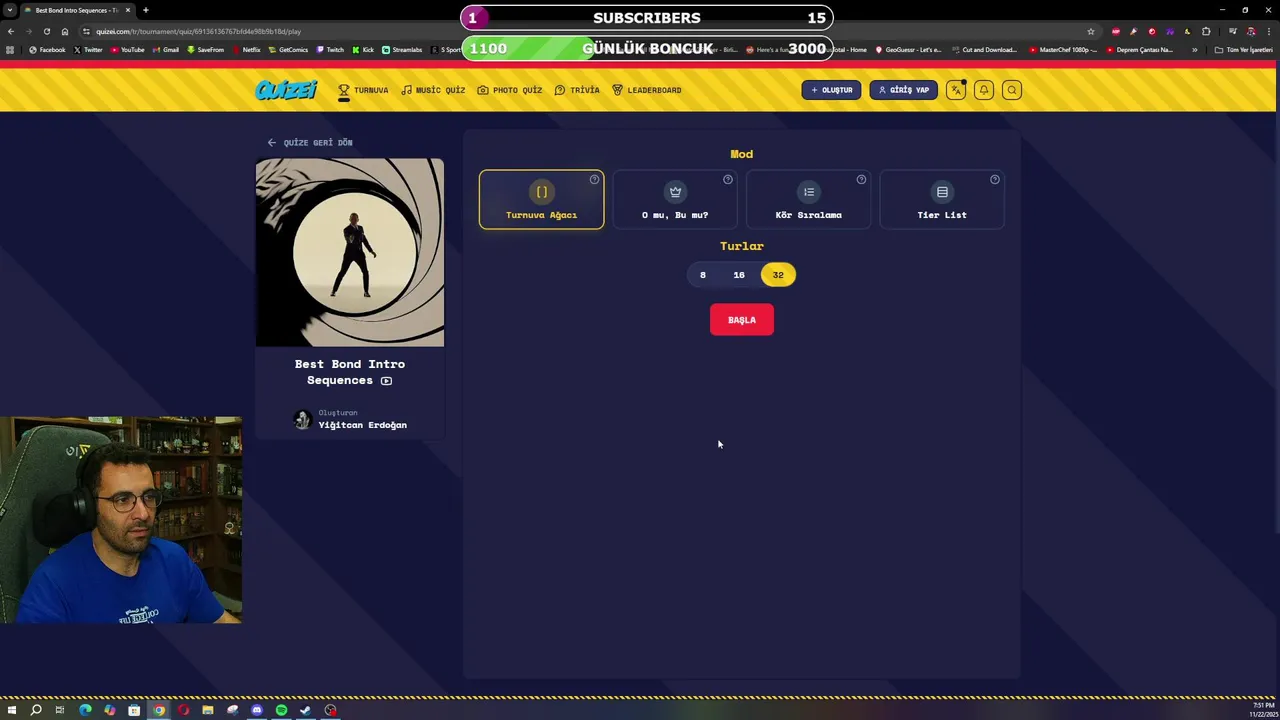Image resolution: width=1280 pixels, height=720 pixels.
Task: Open the Tüm Yer İşaretleri bookmarks folder
Action: pyautogui.click(x=1244, y=50)
